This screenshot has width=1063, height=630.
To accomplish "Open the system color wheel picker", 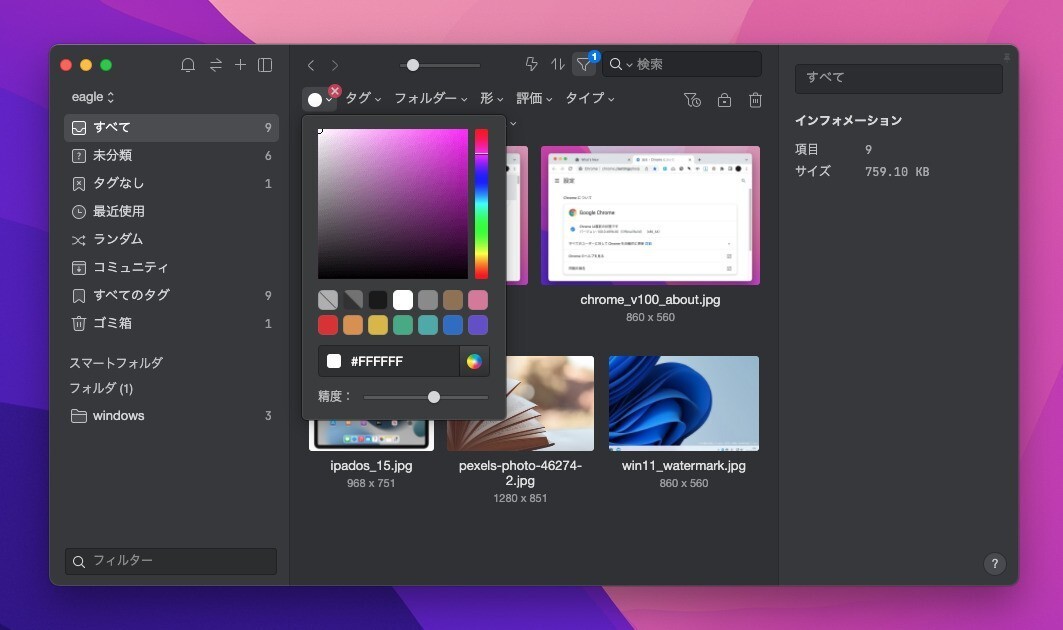I will (474, 361).
